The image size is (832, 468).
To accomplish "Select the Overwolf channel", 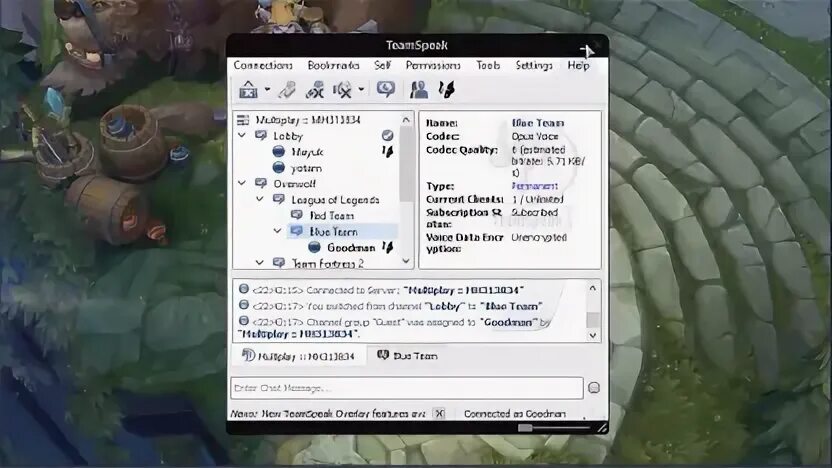I will [294, 184].
